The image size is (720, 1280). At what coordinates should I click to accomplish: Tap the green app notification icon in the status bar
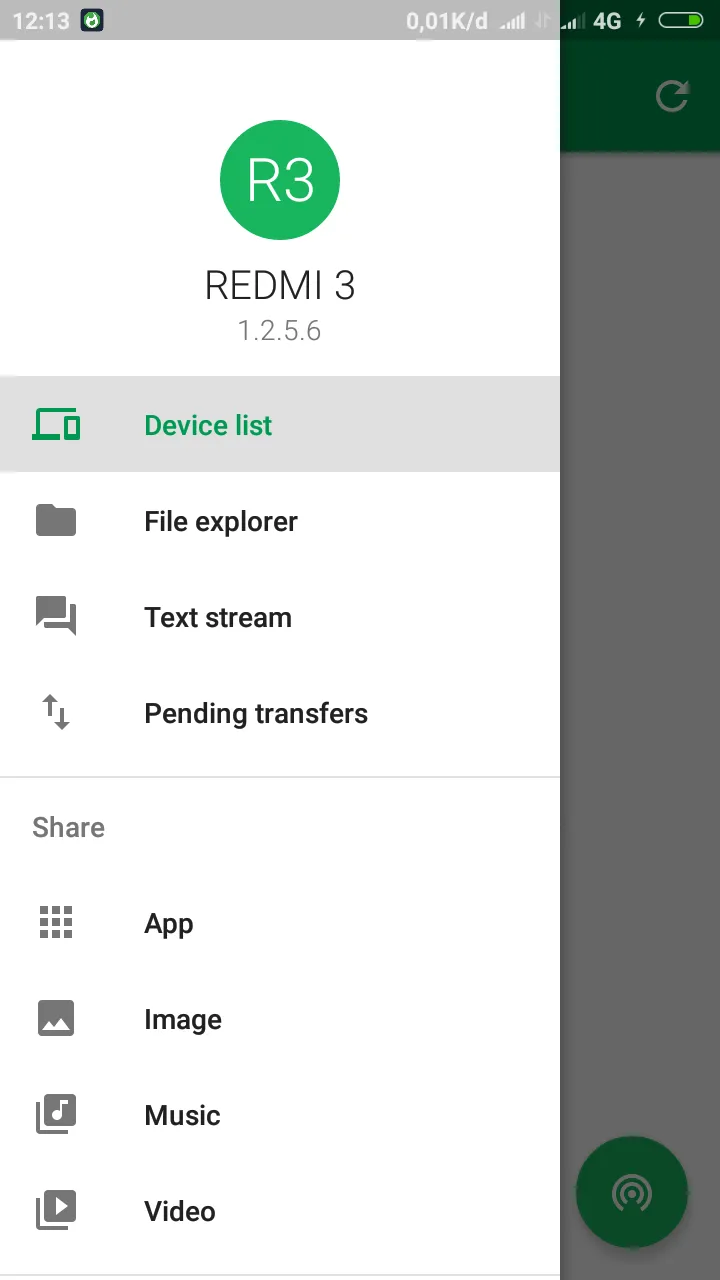pos(92,20)
